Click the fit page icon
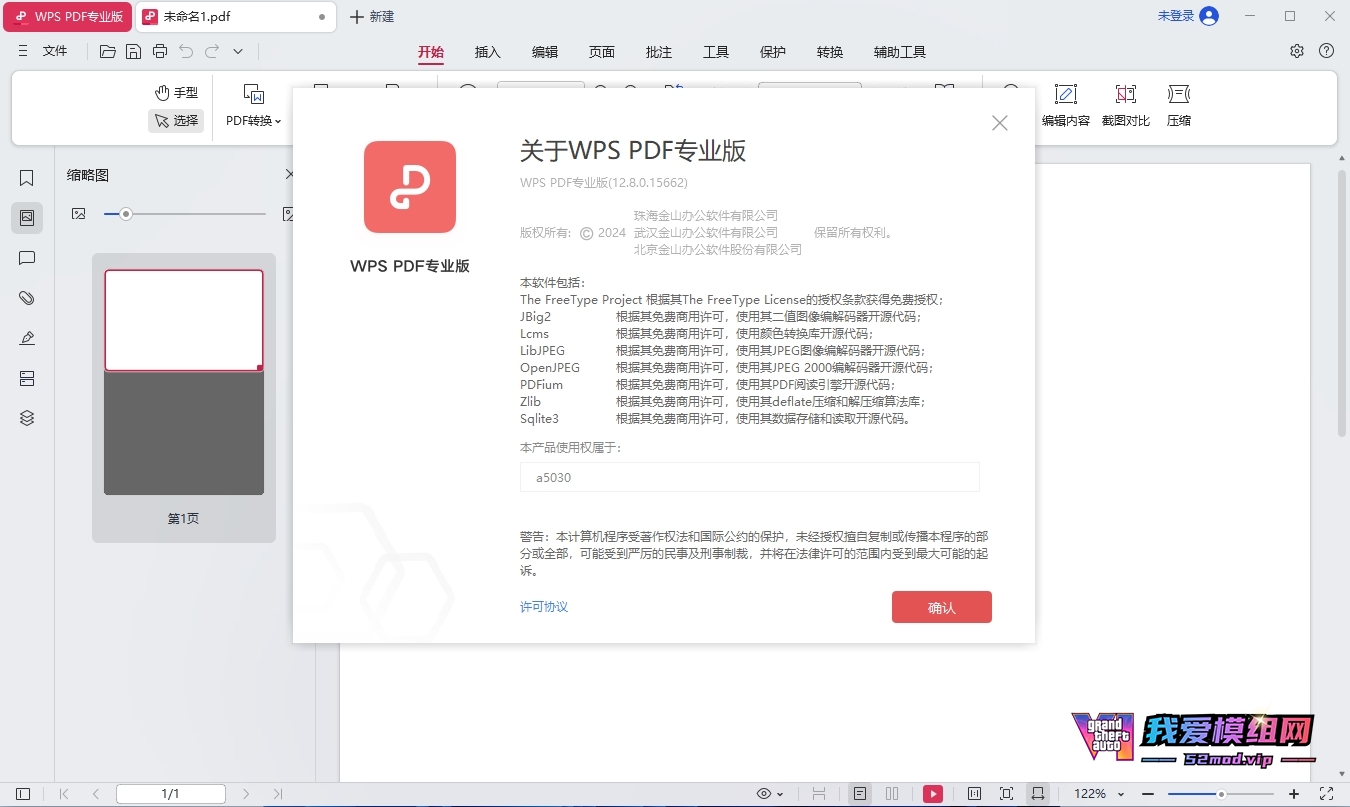This screenshot has width=1350, height=807. click(1006, 794)
